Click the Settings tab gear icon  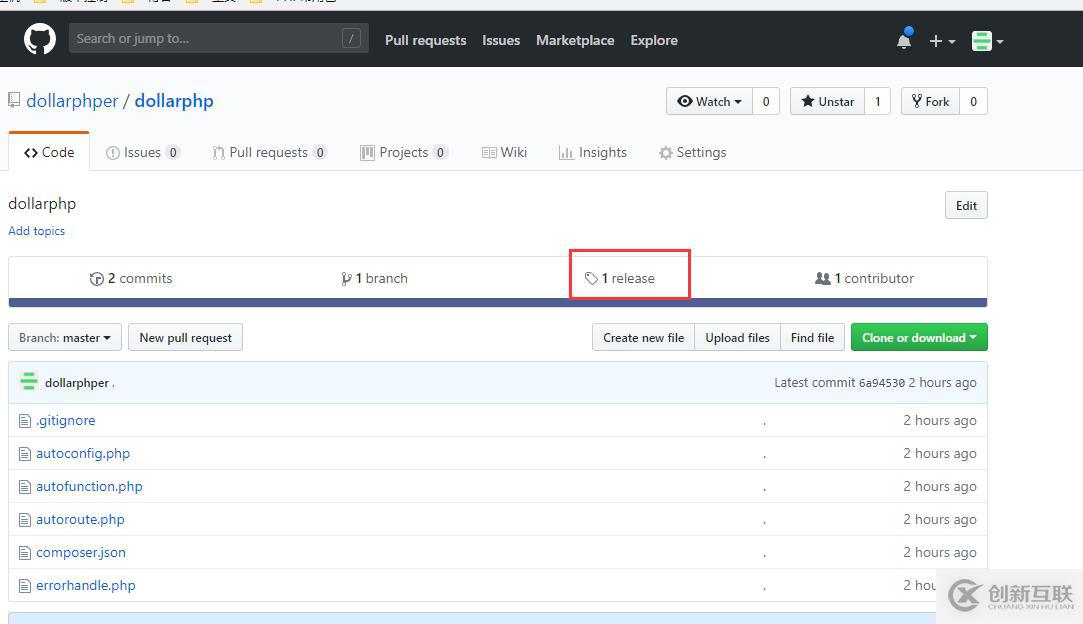point(665,153)
